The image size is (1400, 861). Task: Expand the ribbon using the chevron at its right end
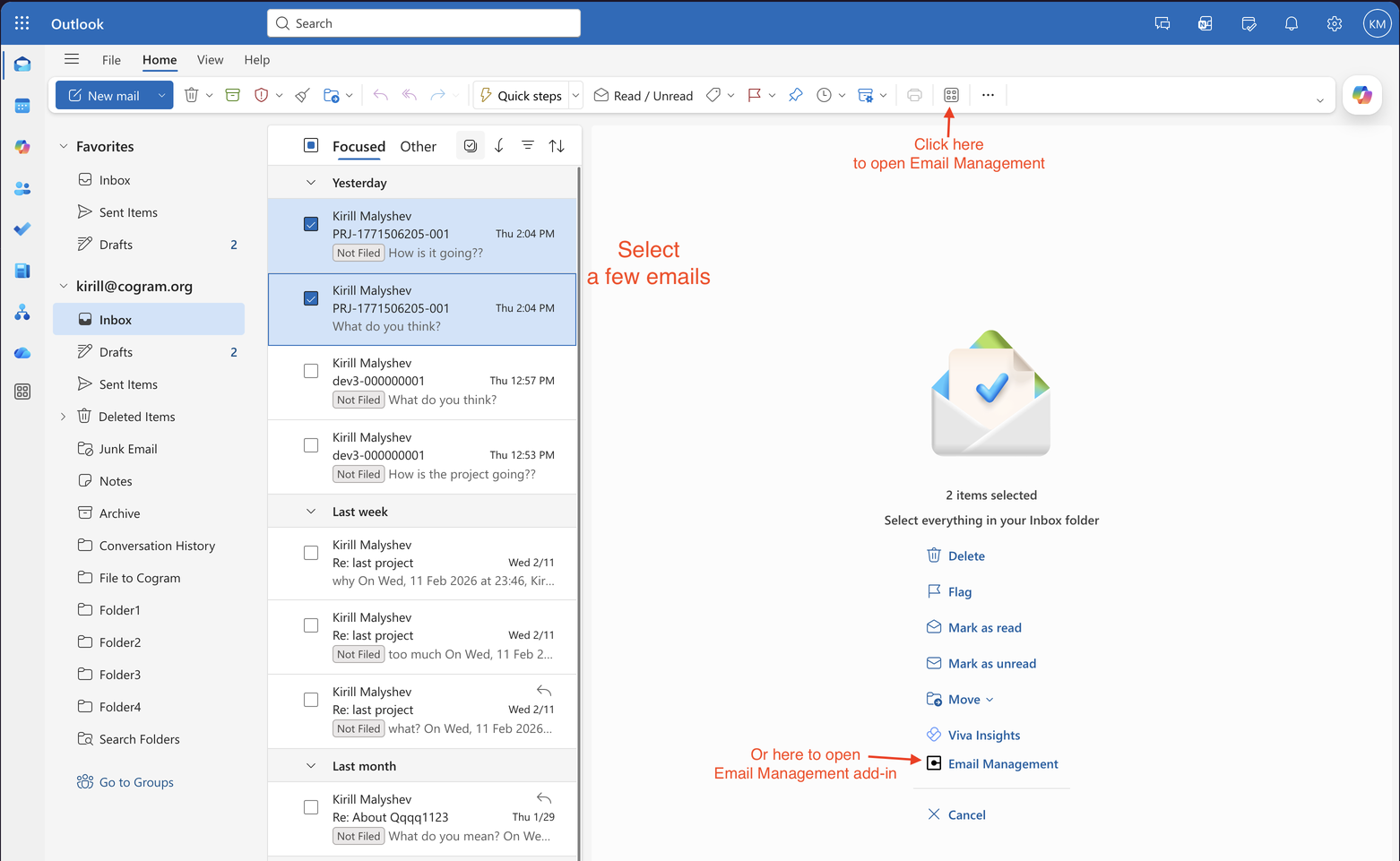click(1319, 100)
